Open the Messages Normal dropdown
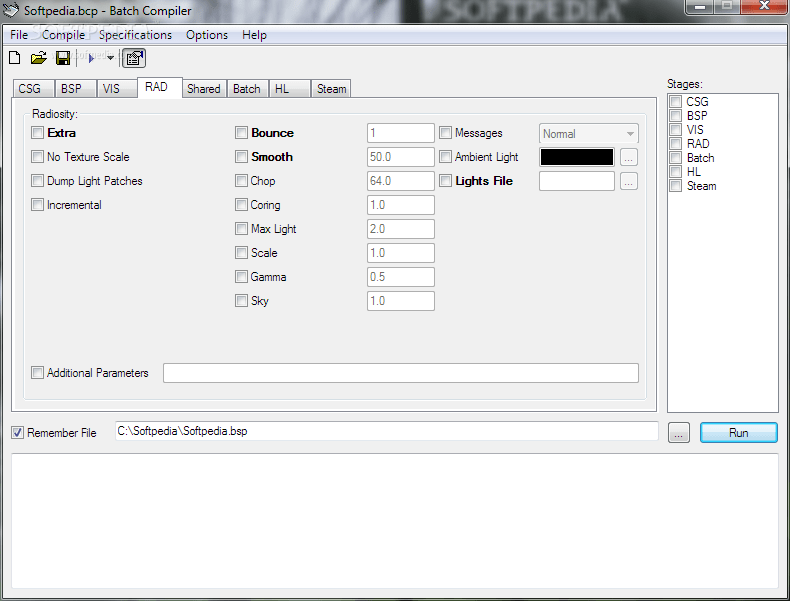This screenshot has height=601, width=790. pyautogui.click(x=588, y=133)
